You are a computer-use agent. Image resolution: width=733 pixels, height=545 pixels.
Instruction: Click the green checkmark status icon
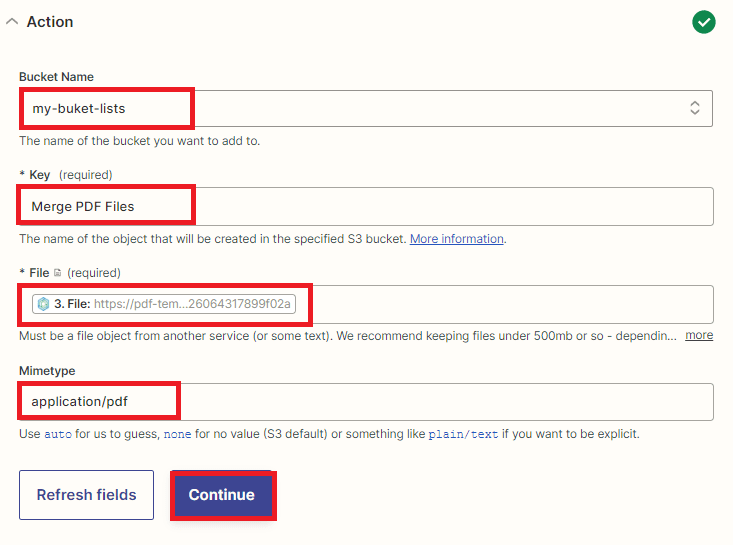(704, 22)
